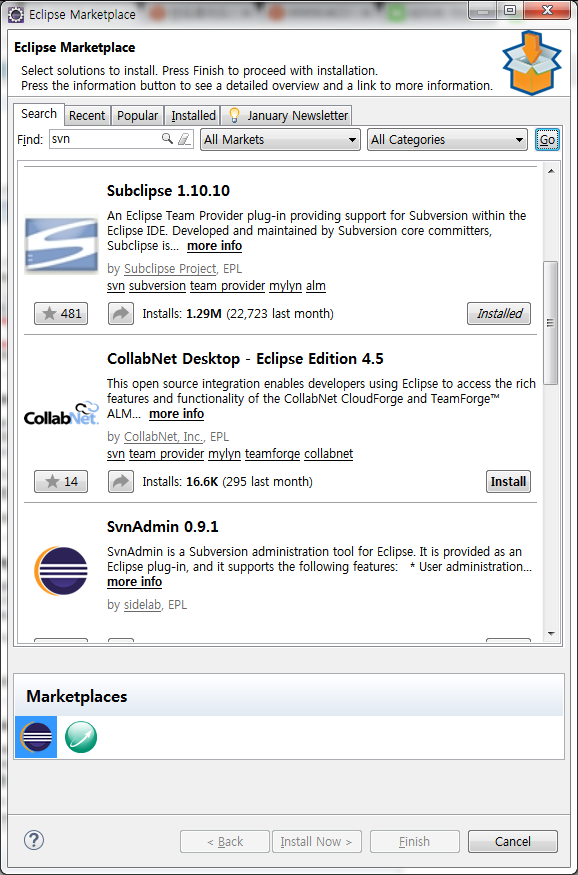The width and height of the screenshot is (578, 875).
Task: Switch to the Search tab
Action: [x=39, y=114]
